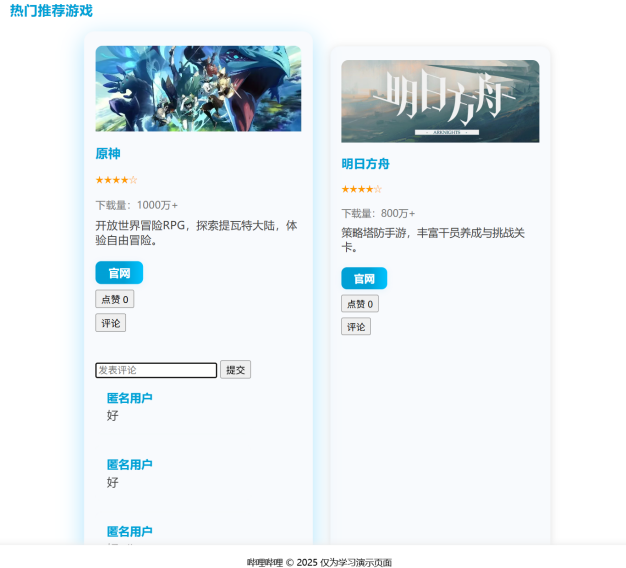Select the 明日方舟 game title
The width and height of the screenshot is (626, 568).
pyautogui.click(x=365, y=164)
